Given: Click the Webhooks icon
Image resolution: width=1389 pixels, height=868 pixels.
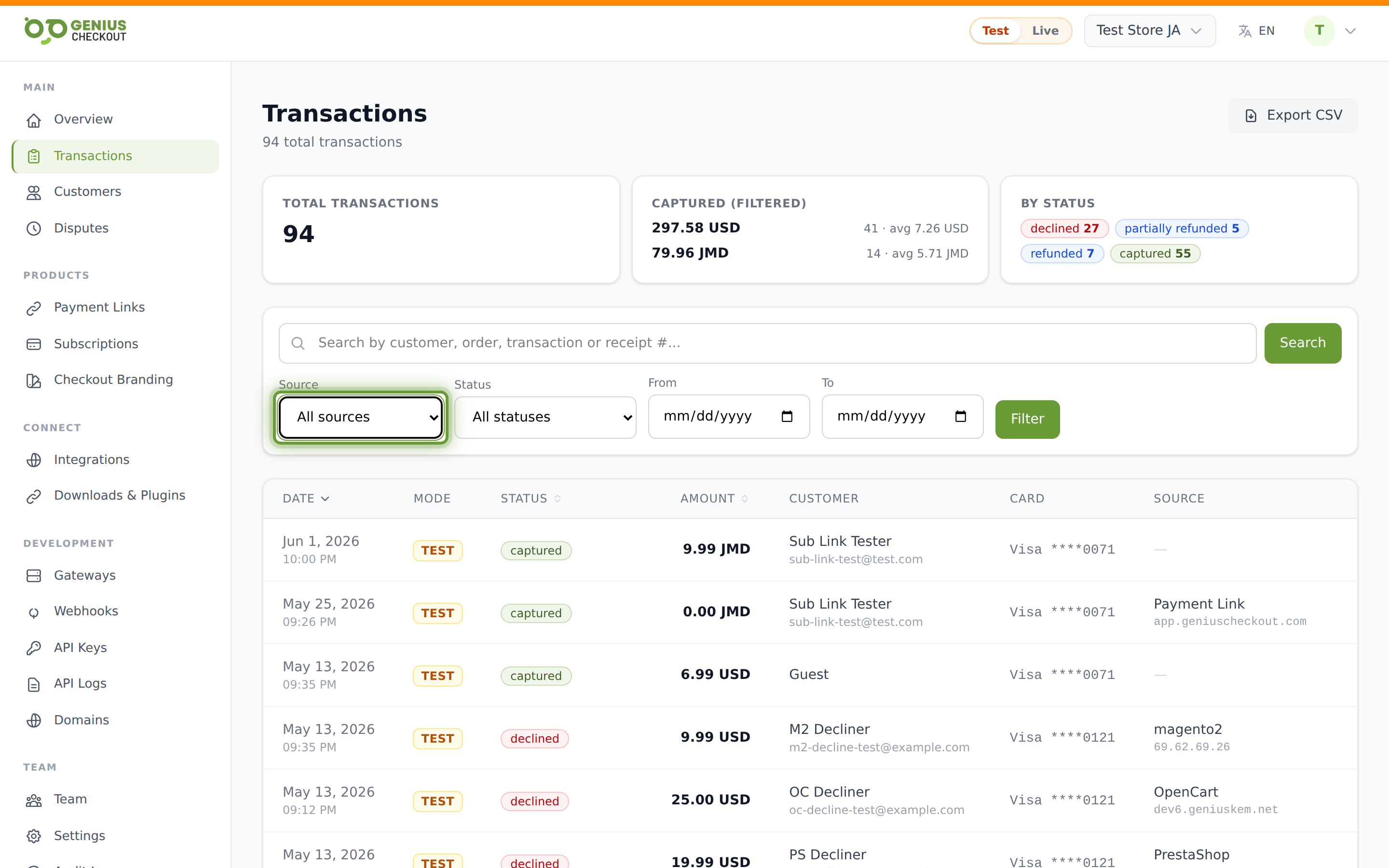Looking at the screenshot, I should pos(34,612).
